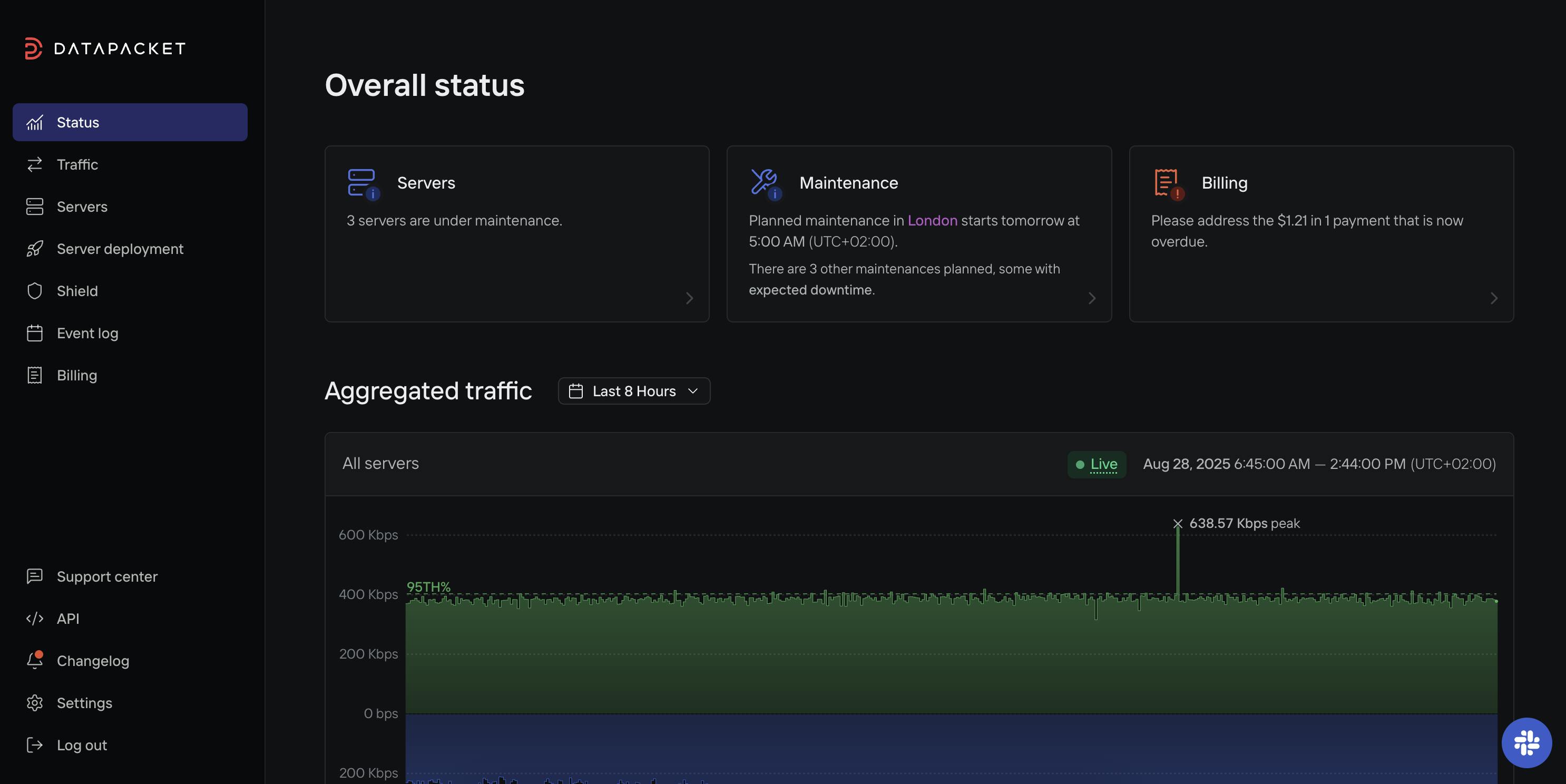This screenshot has width=1566, height=784.
Task: Open the Event log calendar icon
Action: pos(35,333)
